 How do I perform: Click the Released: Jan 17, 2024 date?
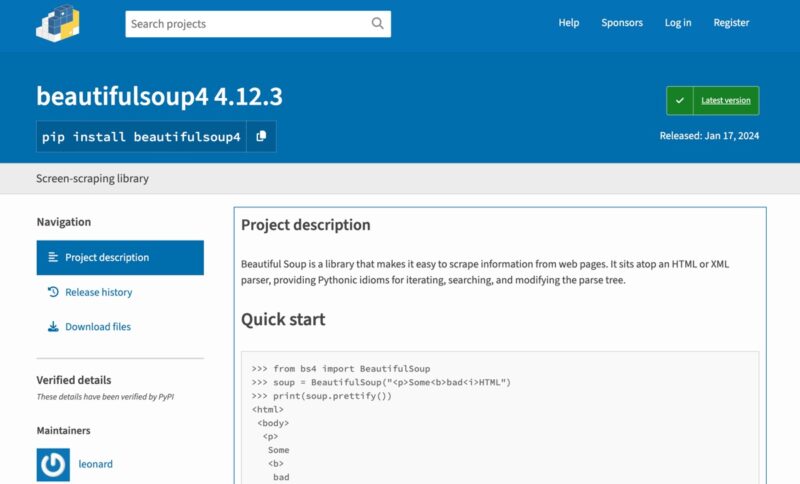[x=709, y=136]
